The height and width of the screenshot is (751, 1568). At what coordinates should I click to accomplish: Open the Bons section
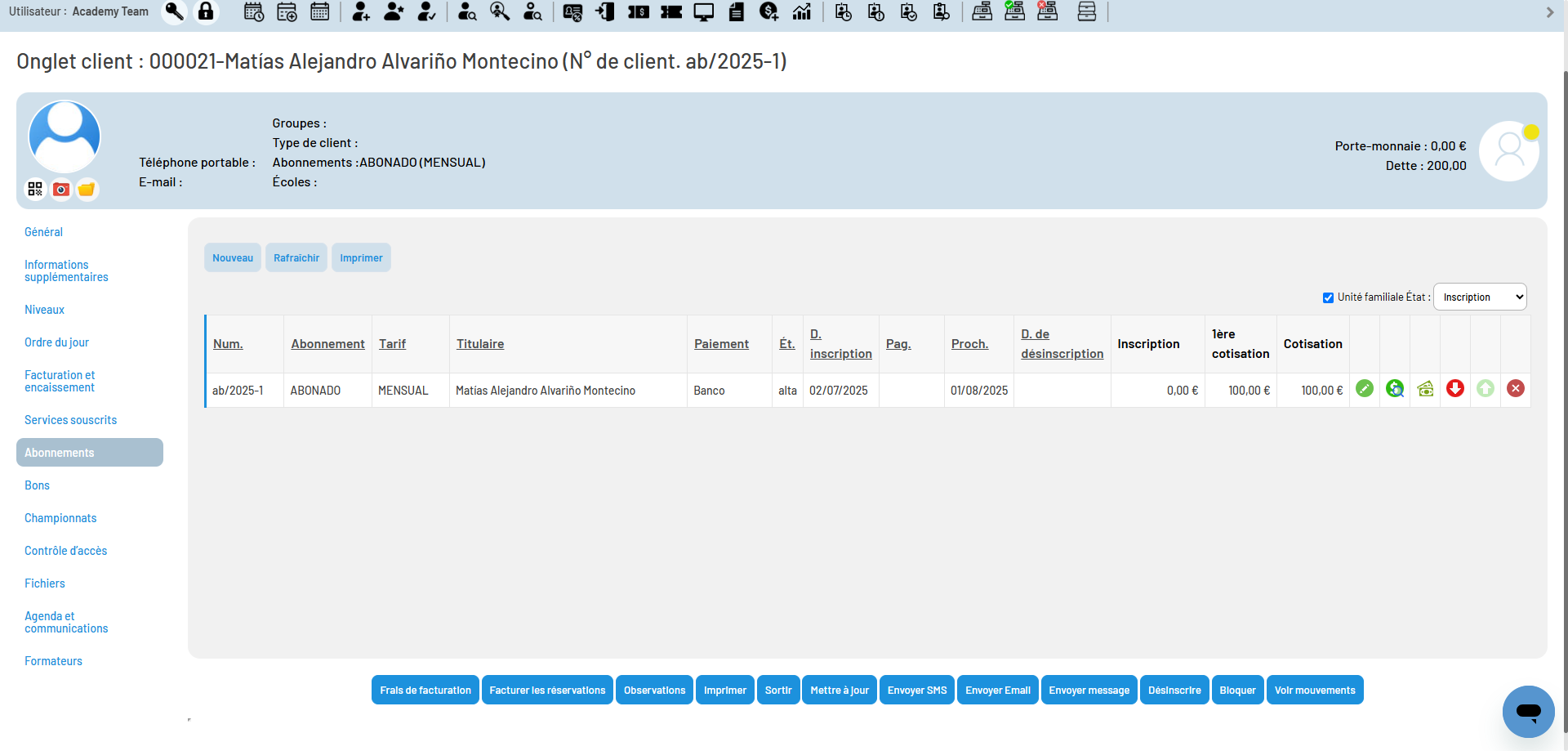(37, 485)
